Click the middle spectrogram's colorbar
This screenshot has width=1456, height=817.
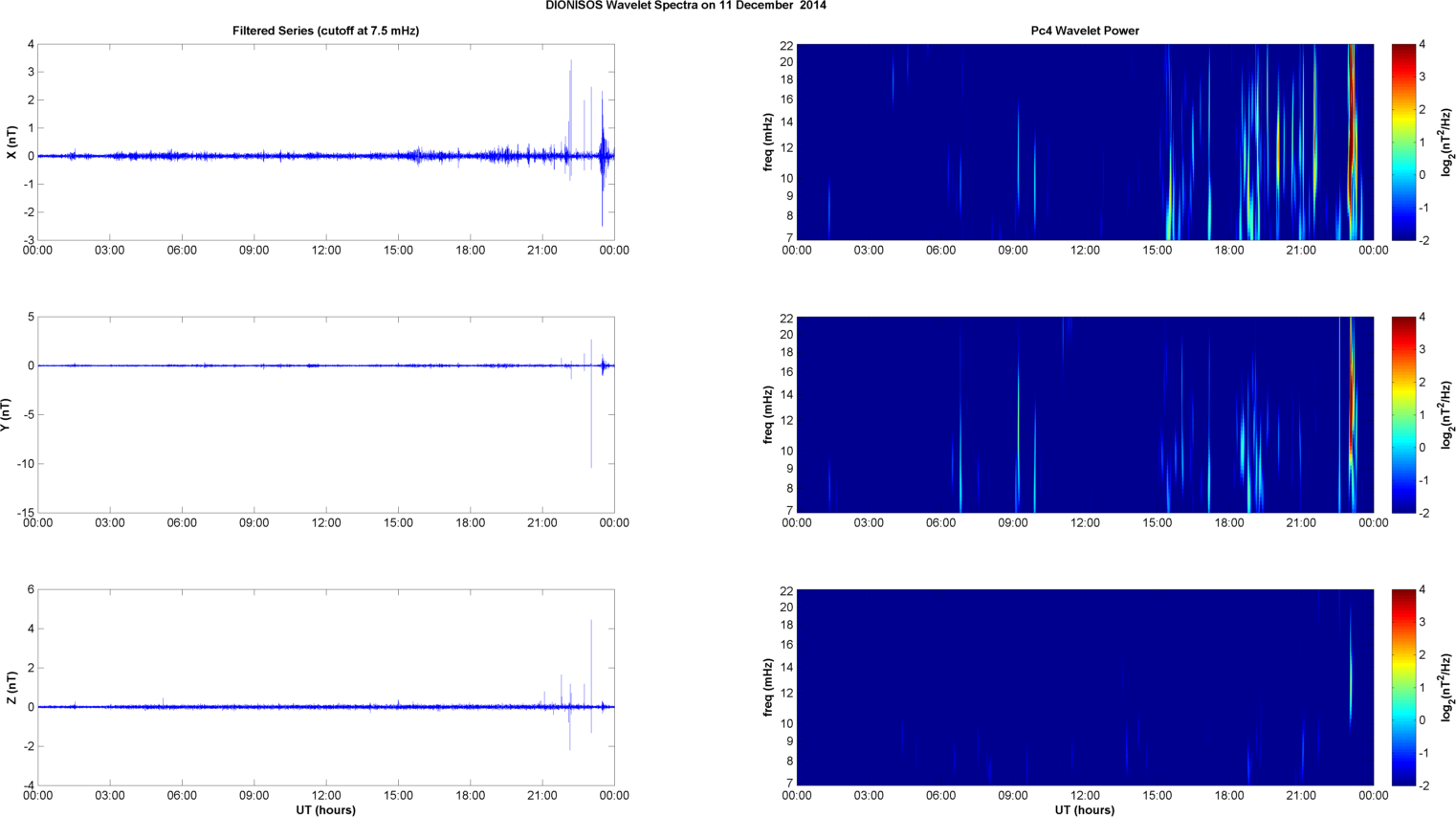(x=1403, y=414)
